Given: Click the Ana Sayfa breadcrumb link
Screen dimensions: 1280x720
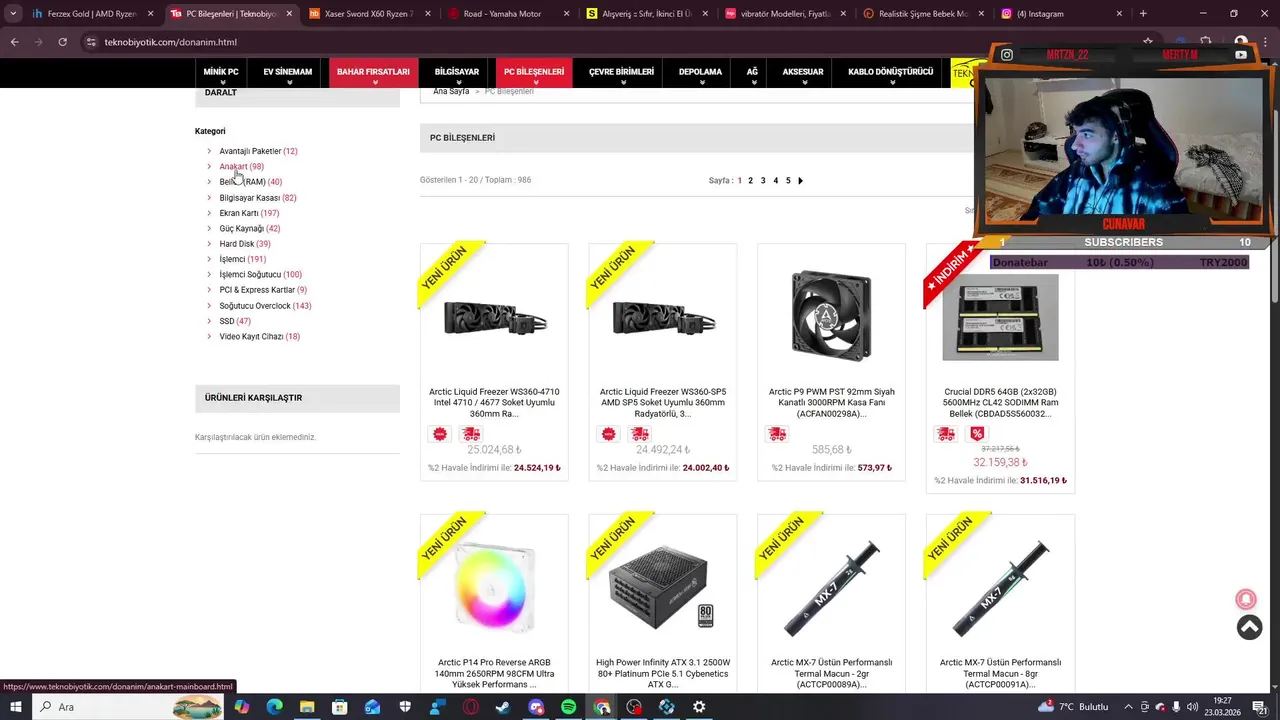Looking at the screenshot, I should click(451, 92).
